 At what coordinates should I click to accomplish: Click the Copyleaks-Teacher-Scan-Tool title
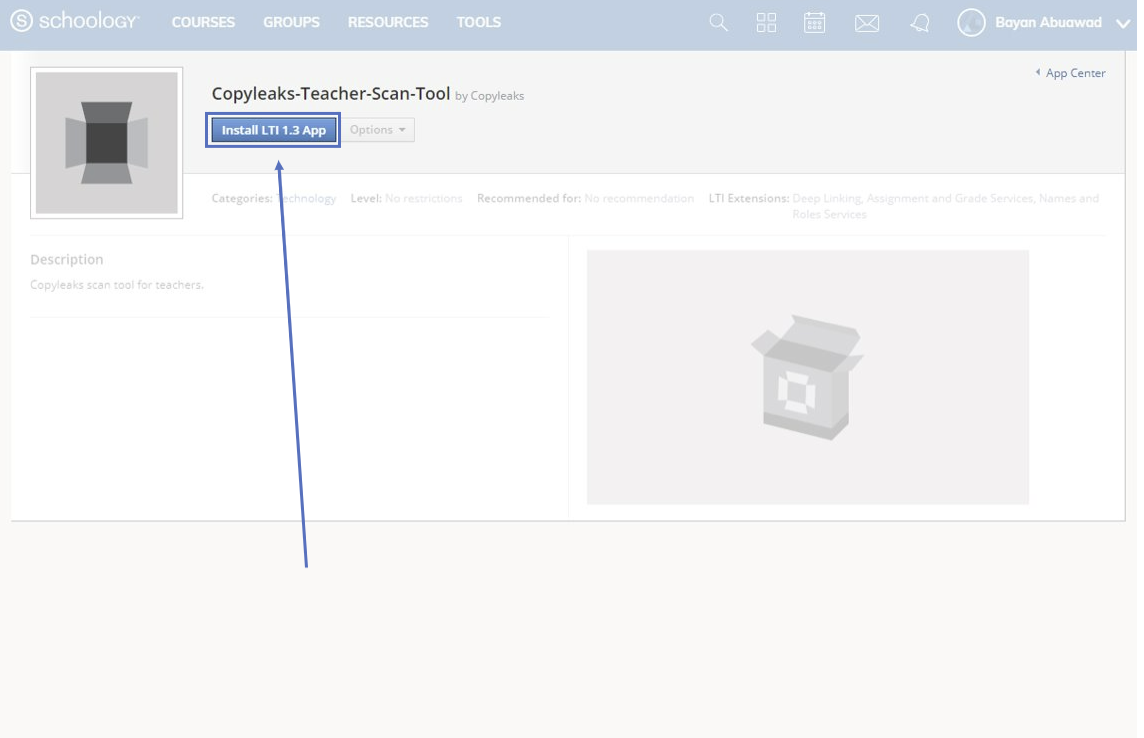pos(331,93)
